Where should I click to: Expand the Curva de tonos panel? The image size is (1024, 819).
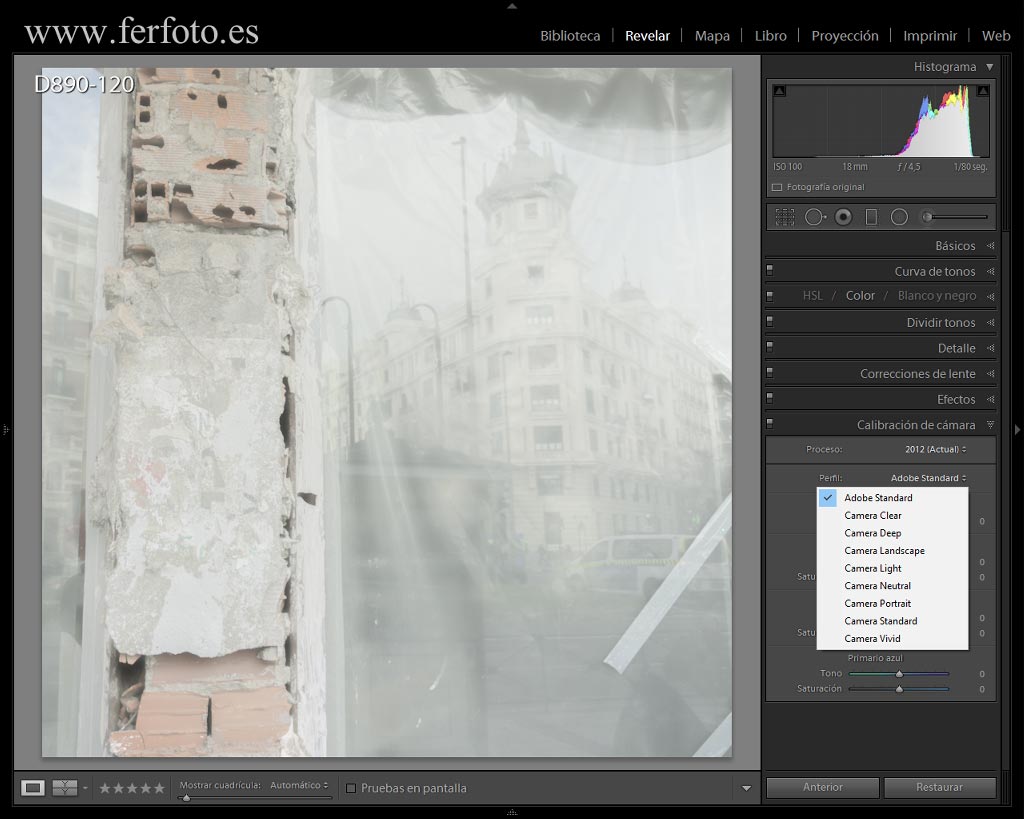[990, 271]
